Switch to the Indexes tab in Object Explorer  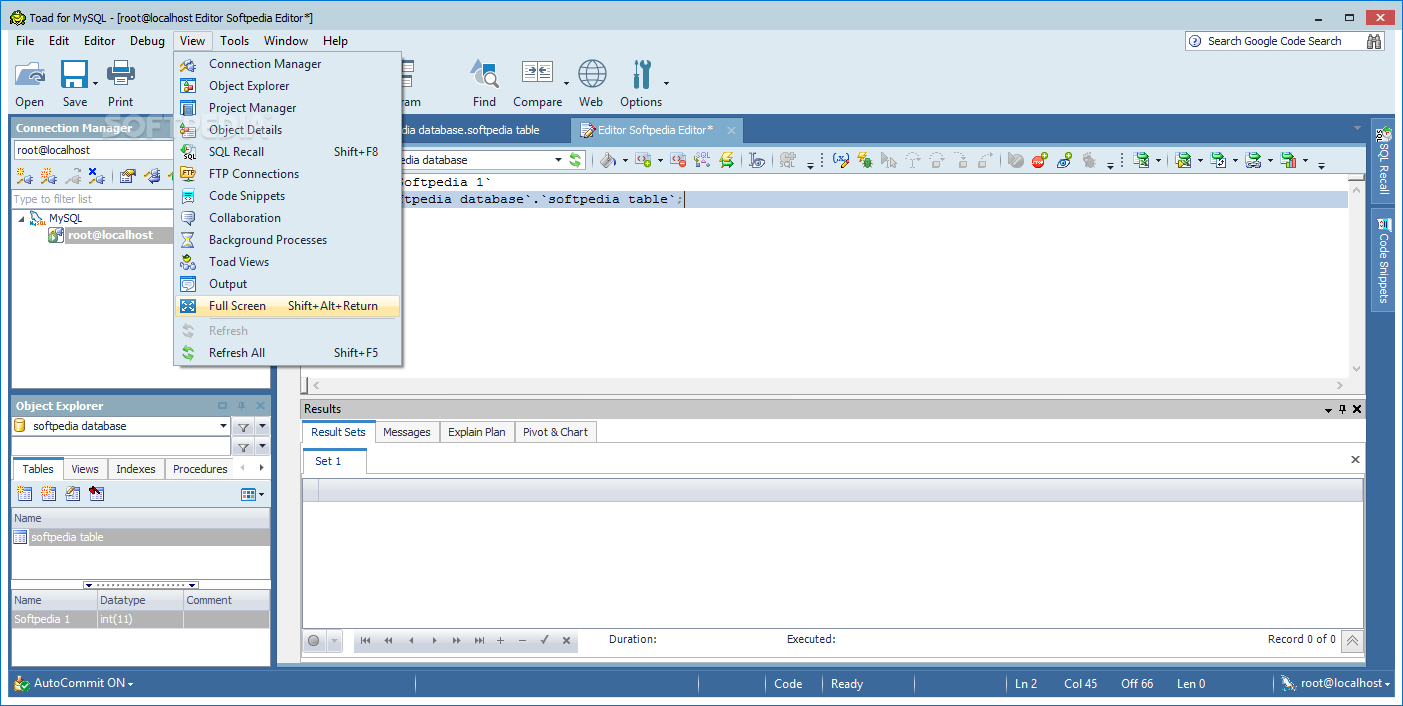[136, 469]
